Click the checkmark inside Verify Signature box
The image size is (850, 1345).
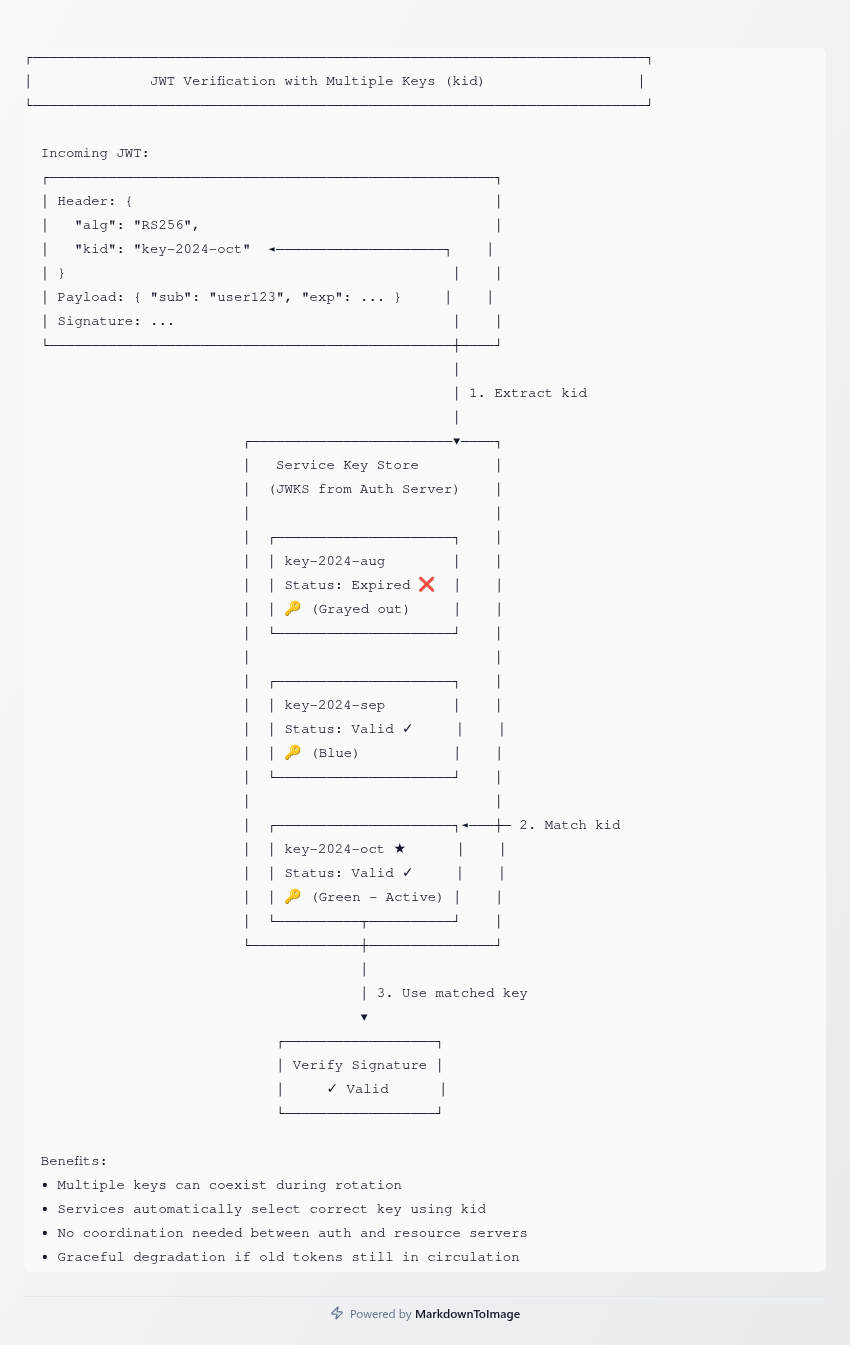(332, 1089)
